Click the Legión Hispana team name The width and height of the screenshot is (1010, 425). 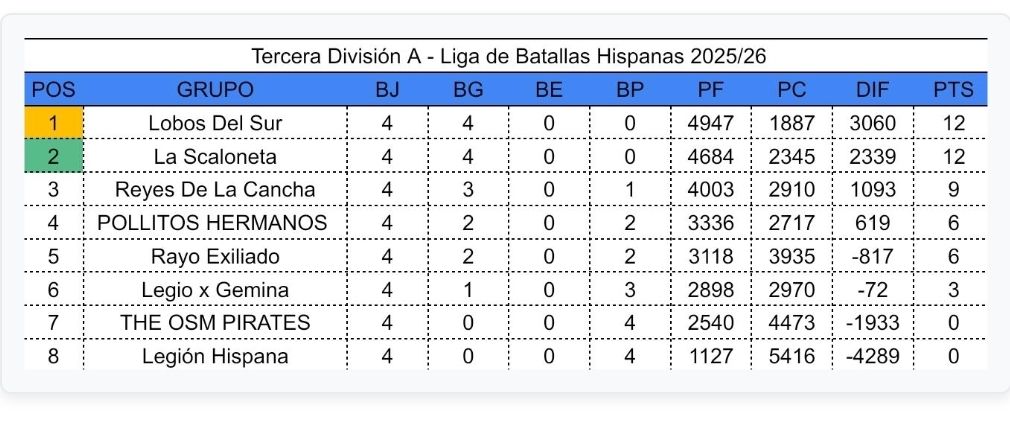(x=215, y=356)
